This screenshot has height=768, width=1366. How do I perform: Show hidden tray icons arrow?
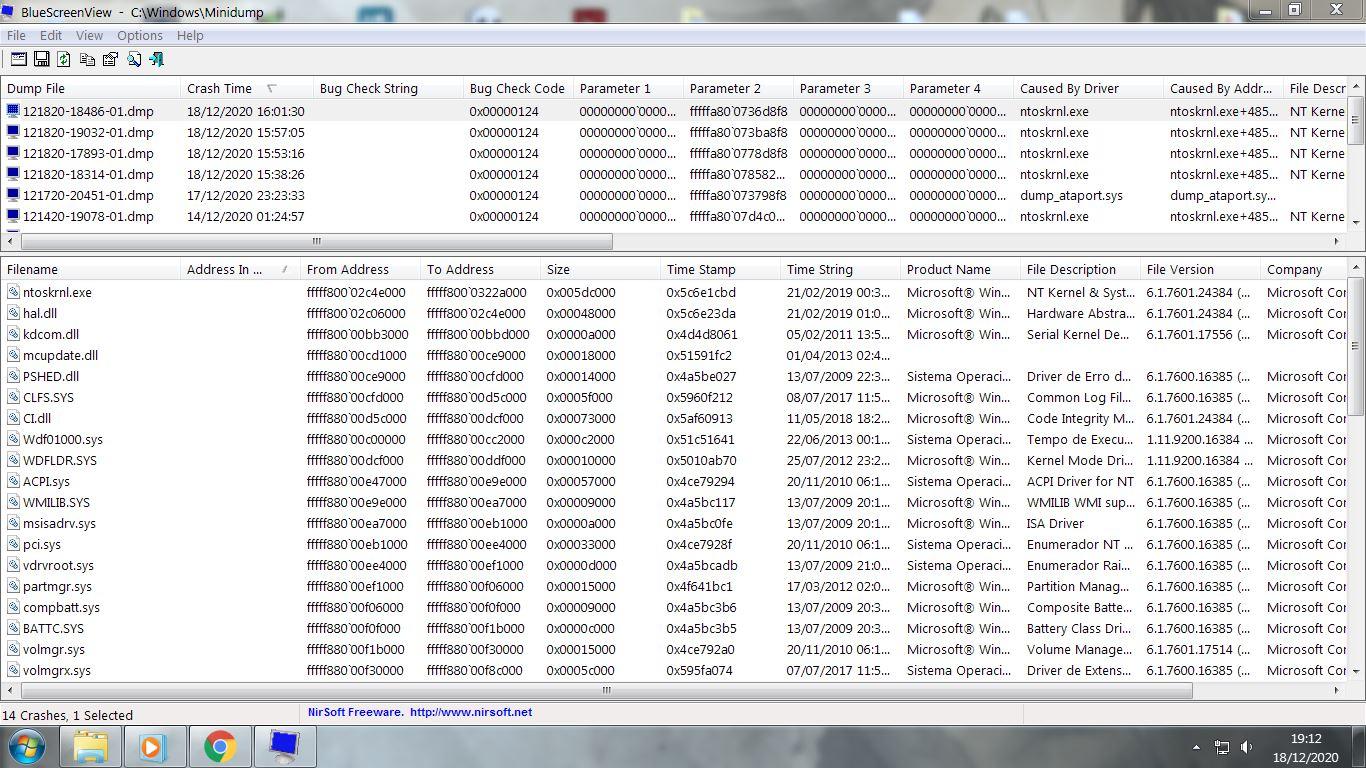[x=1196, y=747]
